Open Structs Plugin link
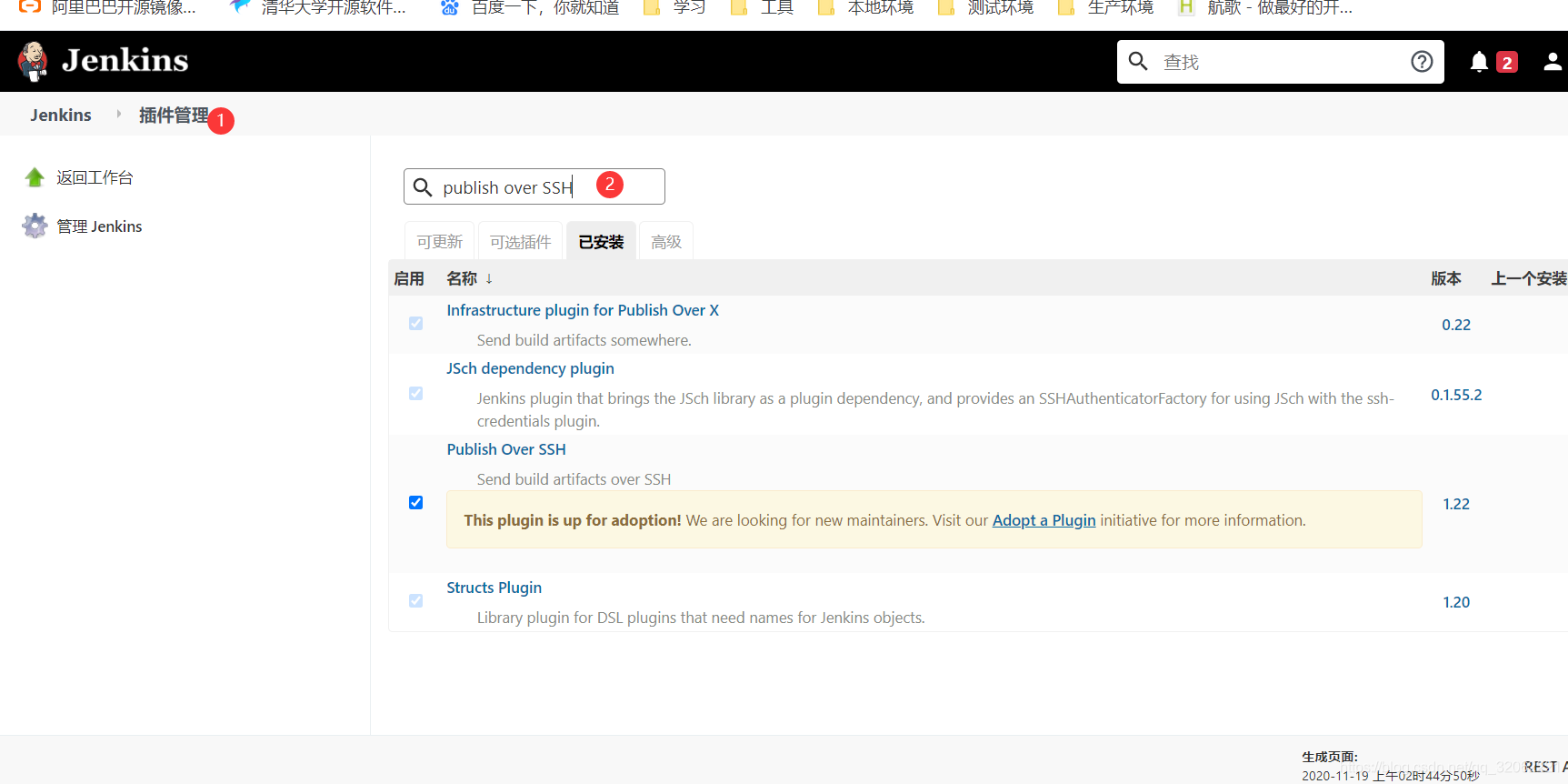The height and width of the screenshot is (784, 1568). 494,588
